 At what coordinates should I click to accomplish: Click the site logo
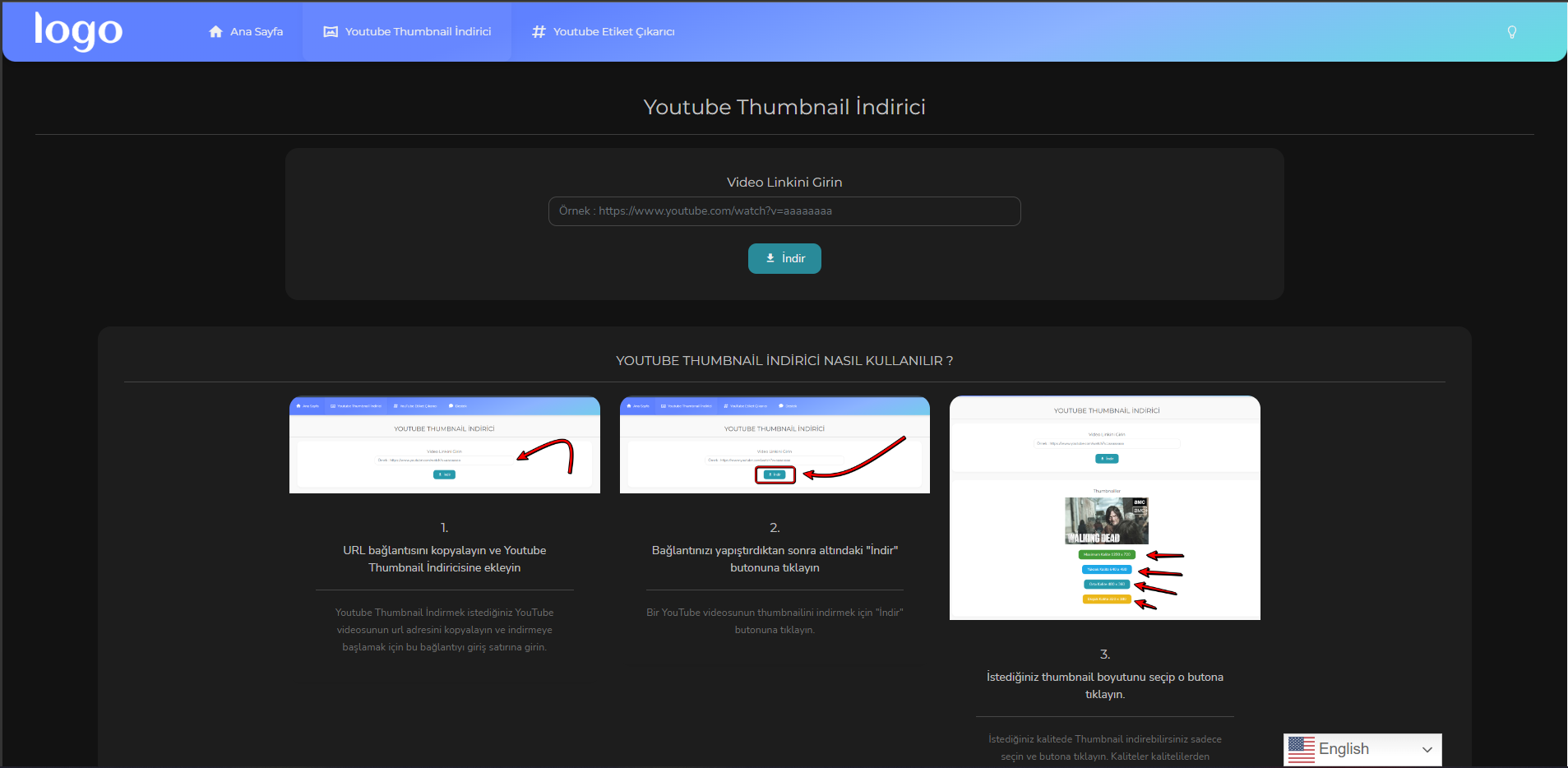[x=78, y=31]
